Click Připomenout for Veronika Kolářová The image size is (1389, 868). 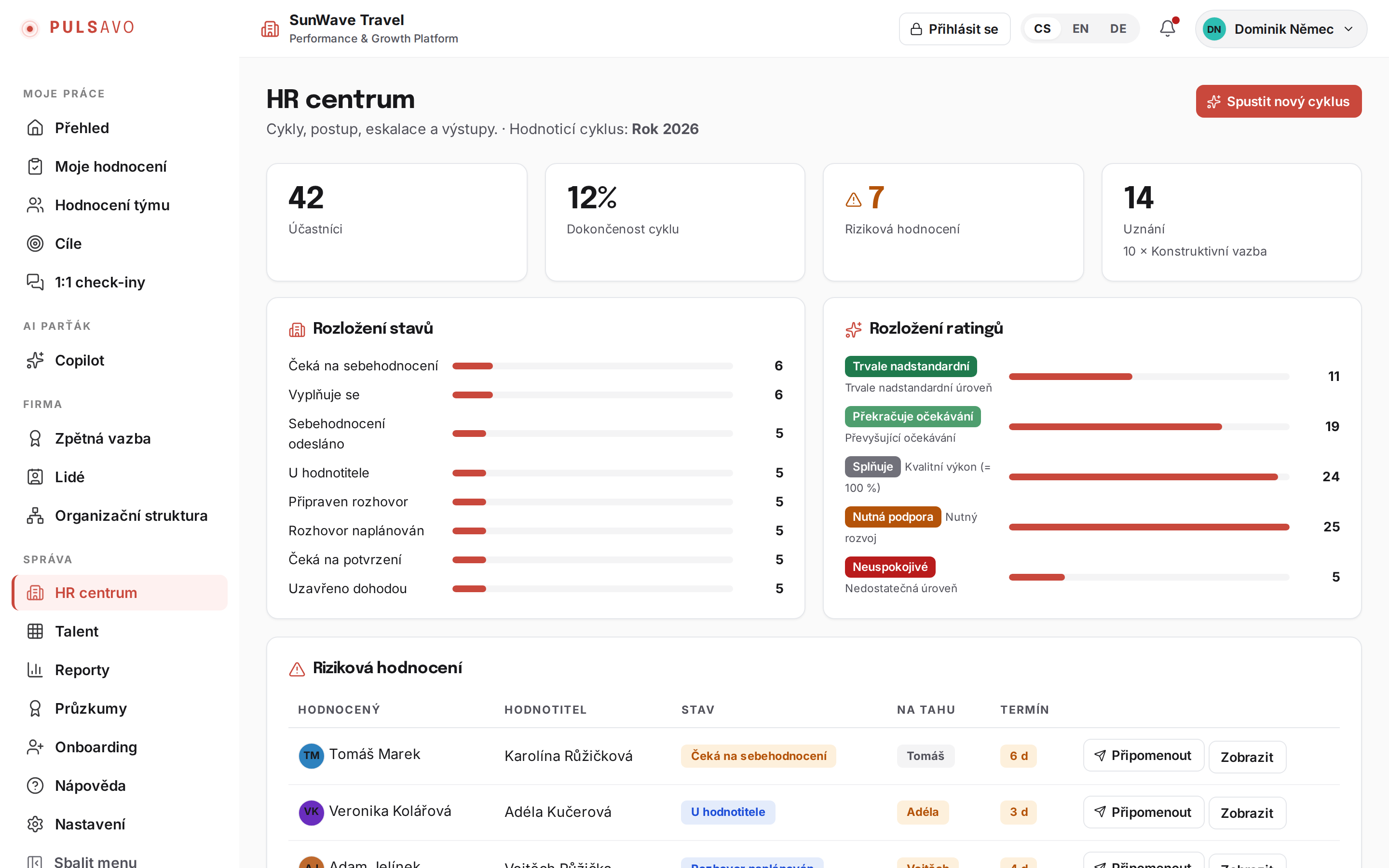tap(1144, 812)
